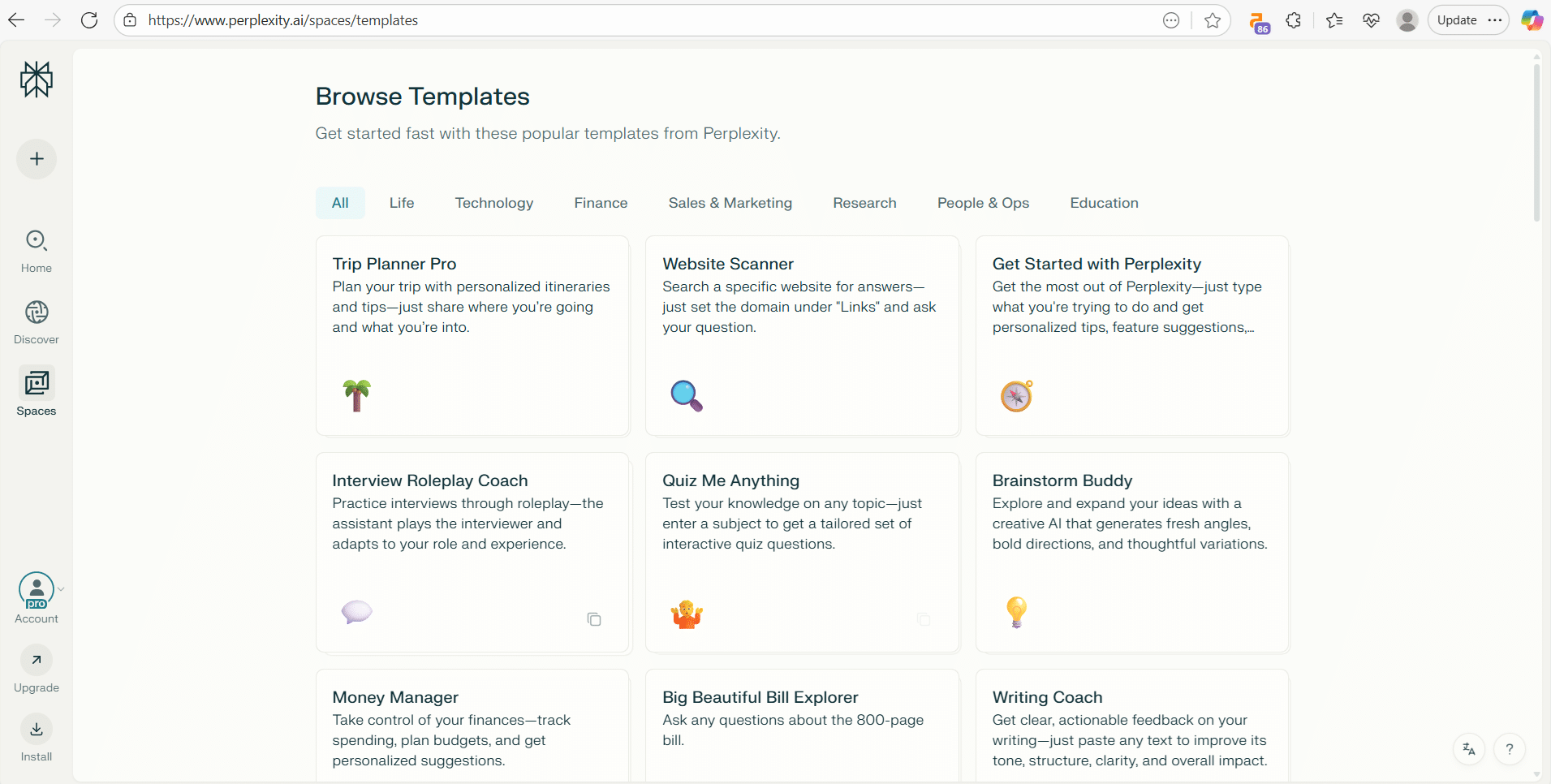Select the Technology tab

click(494, 203)
